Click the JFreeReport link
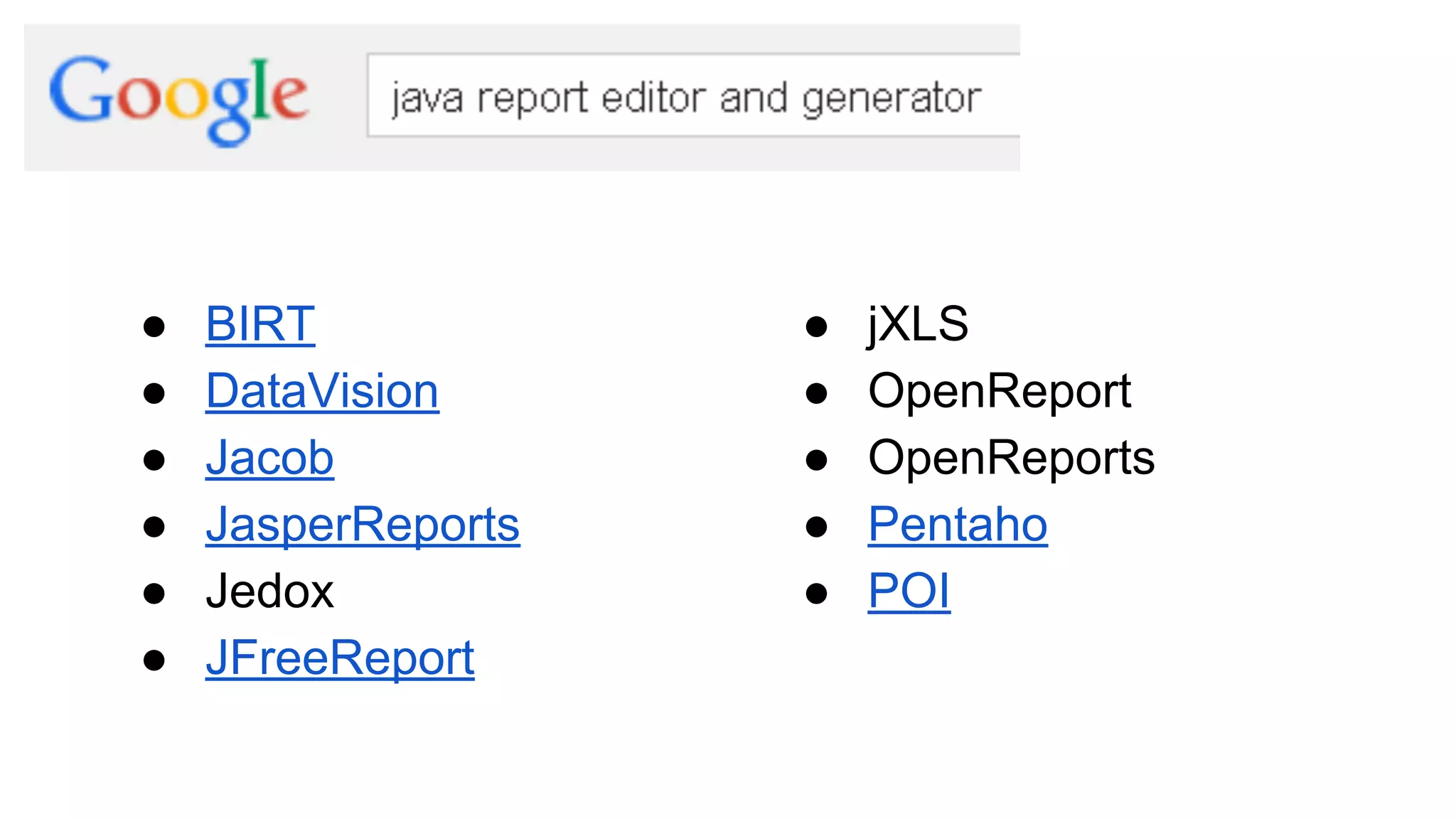The width and height of the screenshot is (1456, 819). 340,658
